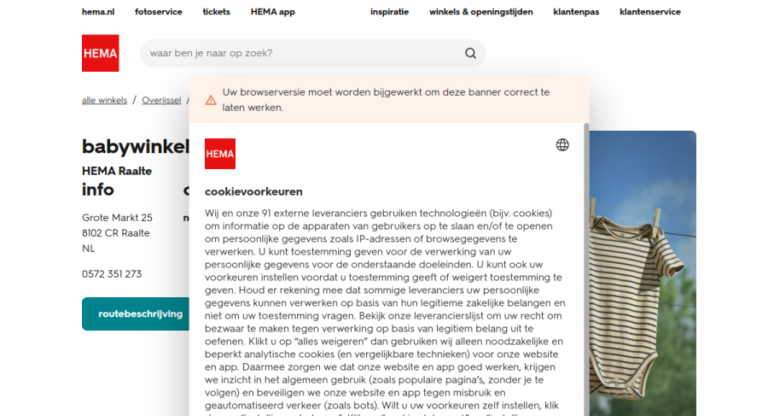Click the 'HEMA Raalte' store name

coord(117,171)
